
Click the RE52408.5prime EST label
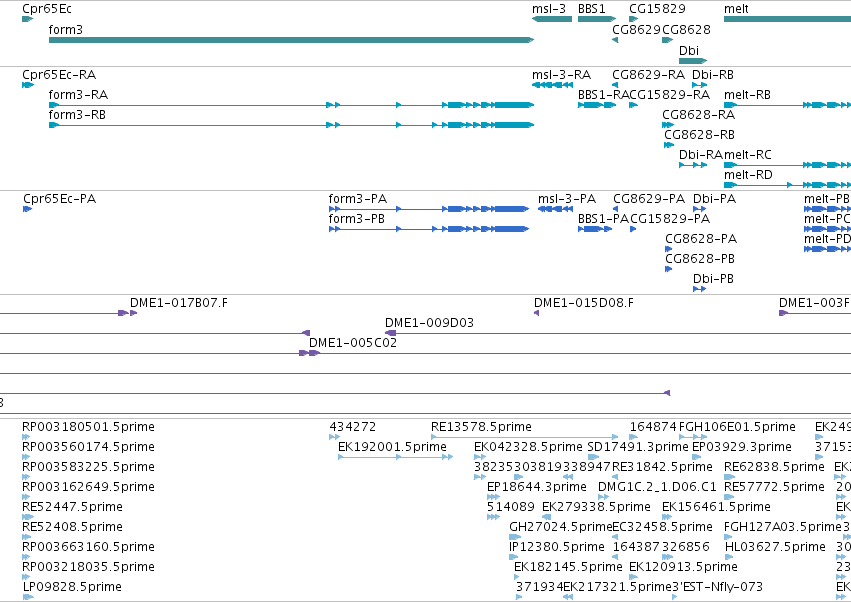click(72, 527)
